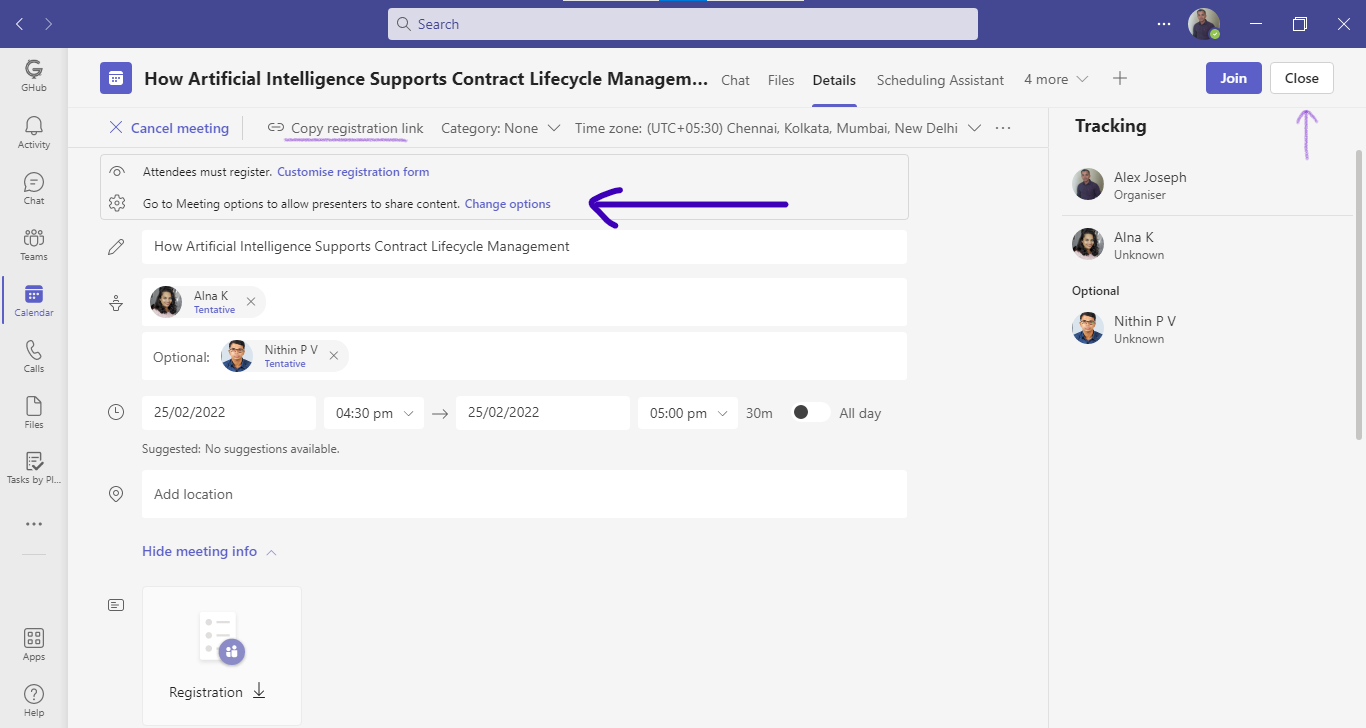
Task: Switch to the Scheduling Assistant tab
Action: click(939, 79)
